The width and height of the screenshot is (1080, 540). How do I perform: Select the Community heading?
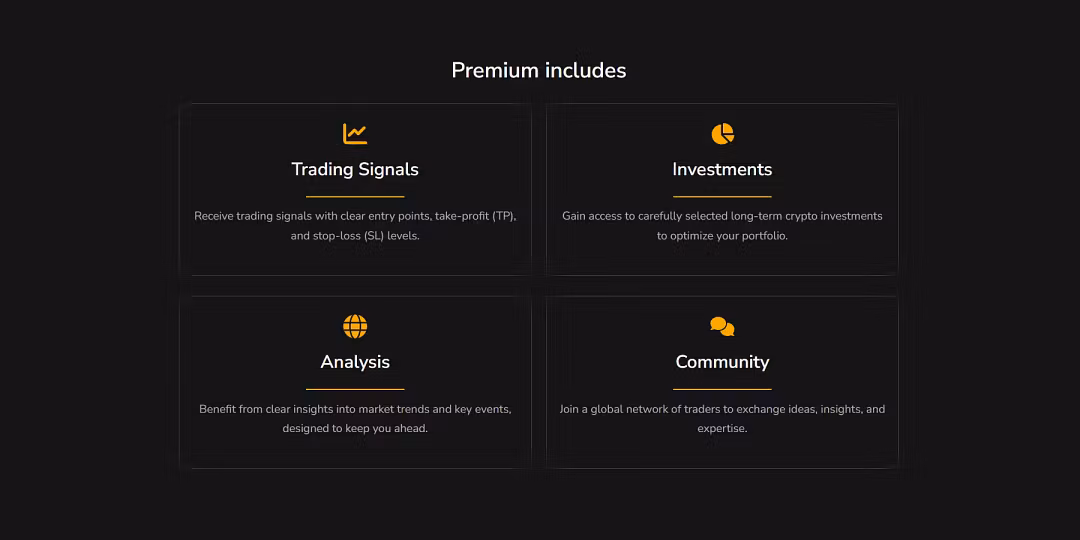tap(723, 362)
